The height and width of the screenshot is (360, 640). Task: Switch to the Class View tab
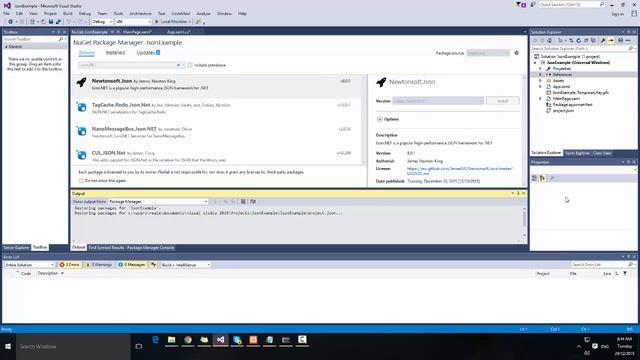coord(602,153)
